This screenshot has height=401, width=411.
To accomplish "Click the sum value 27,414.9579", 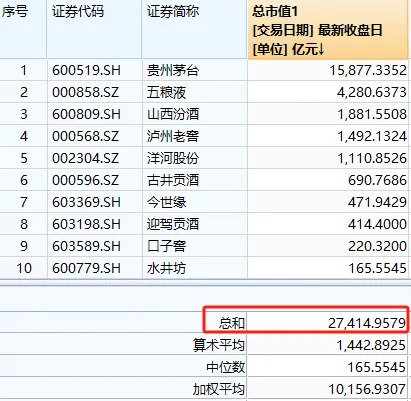I will click(x=367, y=323).
